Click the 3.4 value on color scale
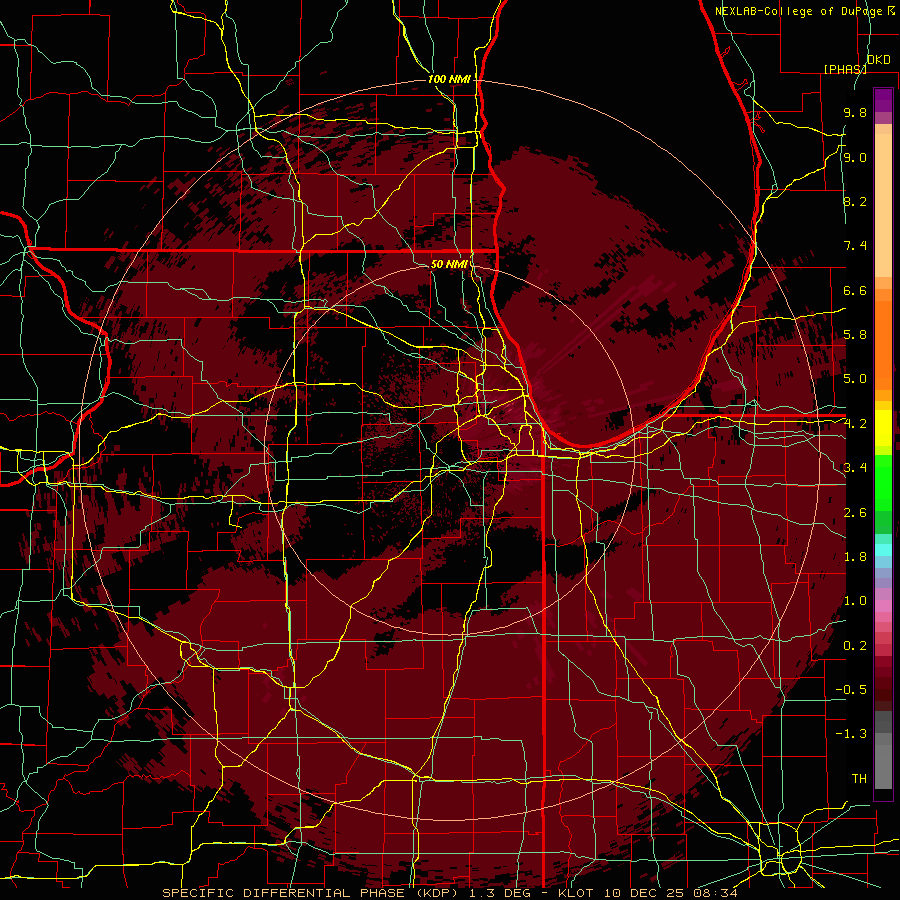This screenshot has width=900, height=900. [855, 468]
